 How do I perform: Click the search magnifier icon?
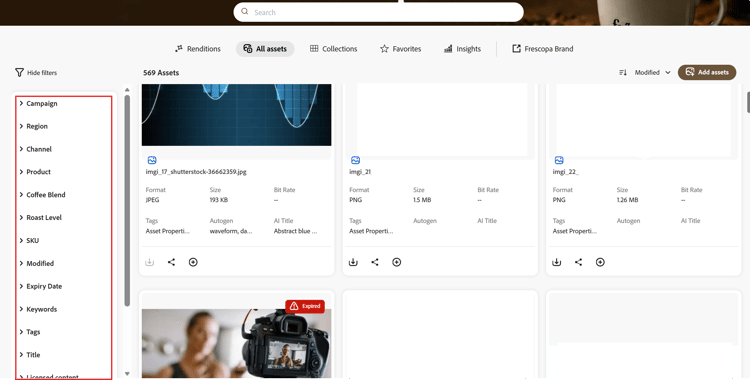(244, 11)
